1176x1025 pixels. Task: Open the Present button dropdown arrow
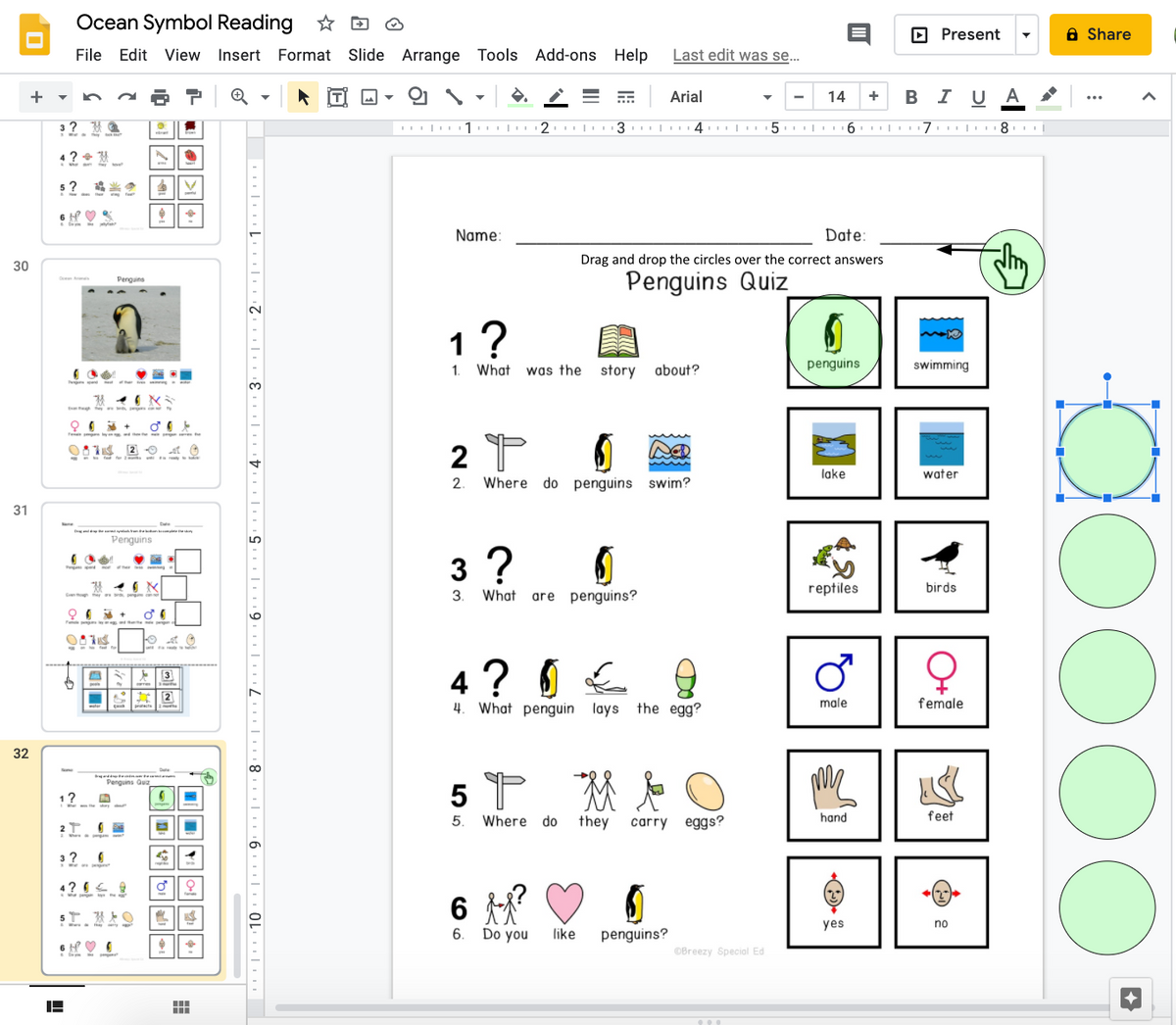point(1026,35)
